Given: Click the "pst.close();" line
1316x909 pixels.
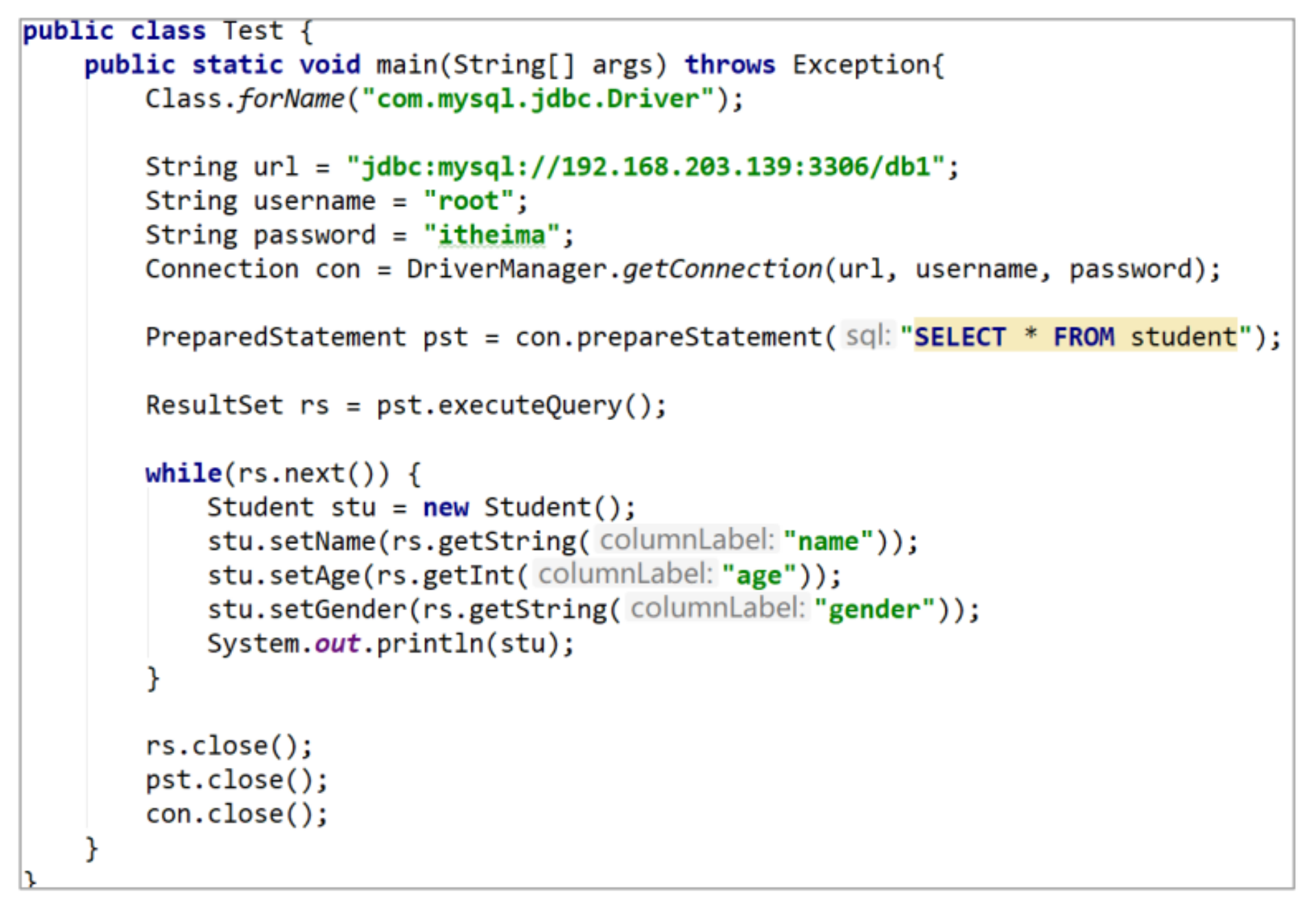Looking at the screenshot, I should pyautogui.click(x=237, y=780).
